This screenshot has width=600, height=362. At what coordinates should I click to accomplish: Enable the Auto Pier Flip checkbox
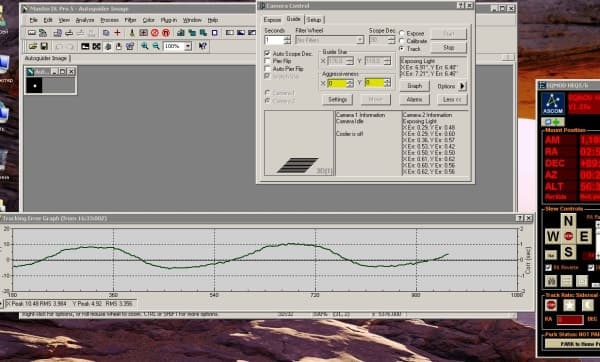click(267, 69)
